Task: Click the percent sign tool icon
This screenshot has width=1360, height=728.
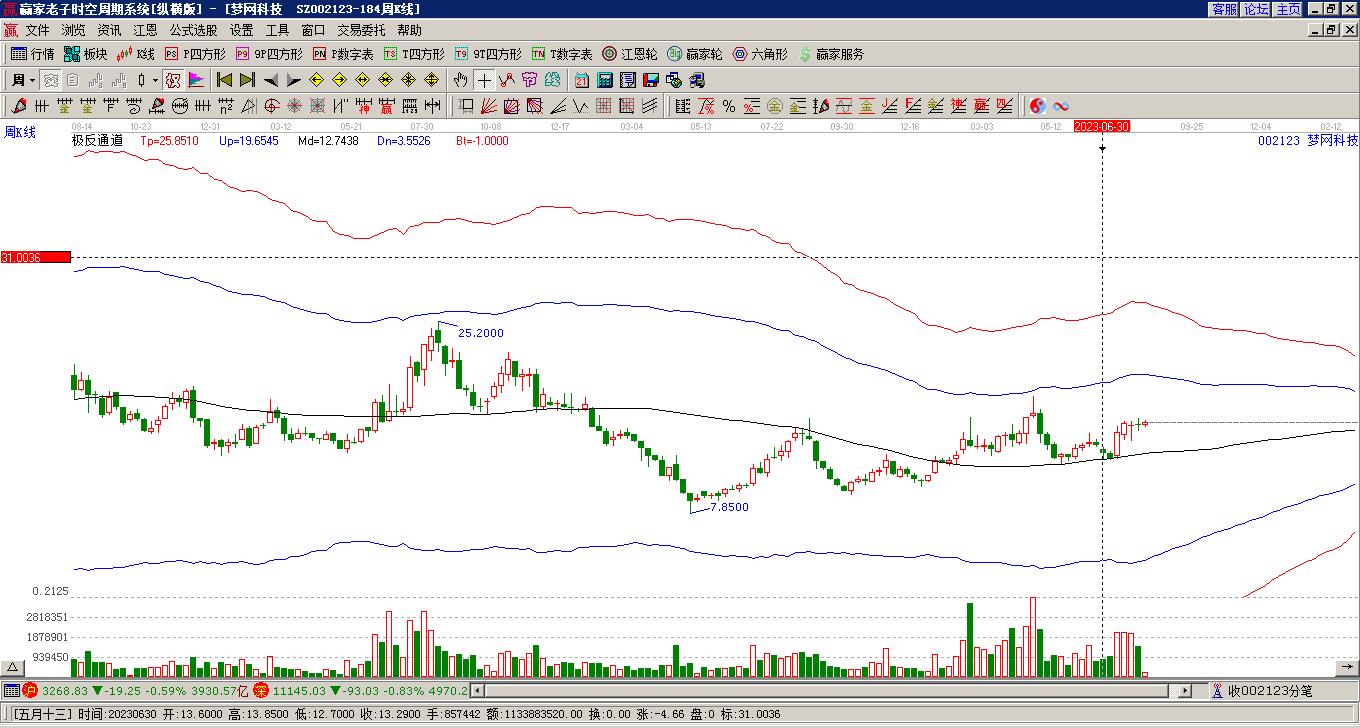Action: (x=729, y=106)
